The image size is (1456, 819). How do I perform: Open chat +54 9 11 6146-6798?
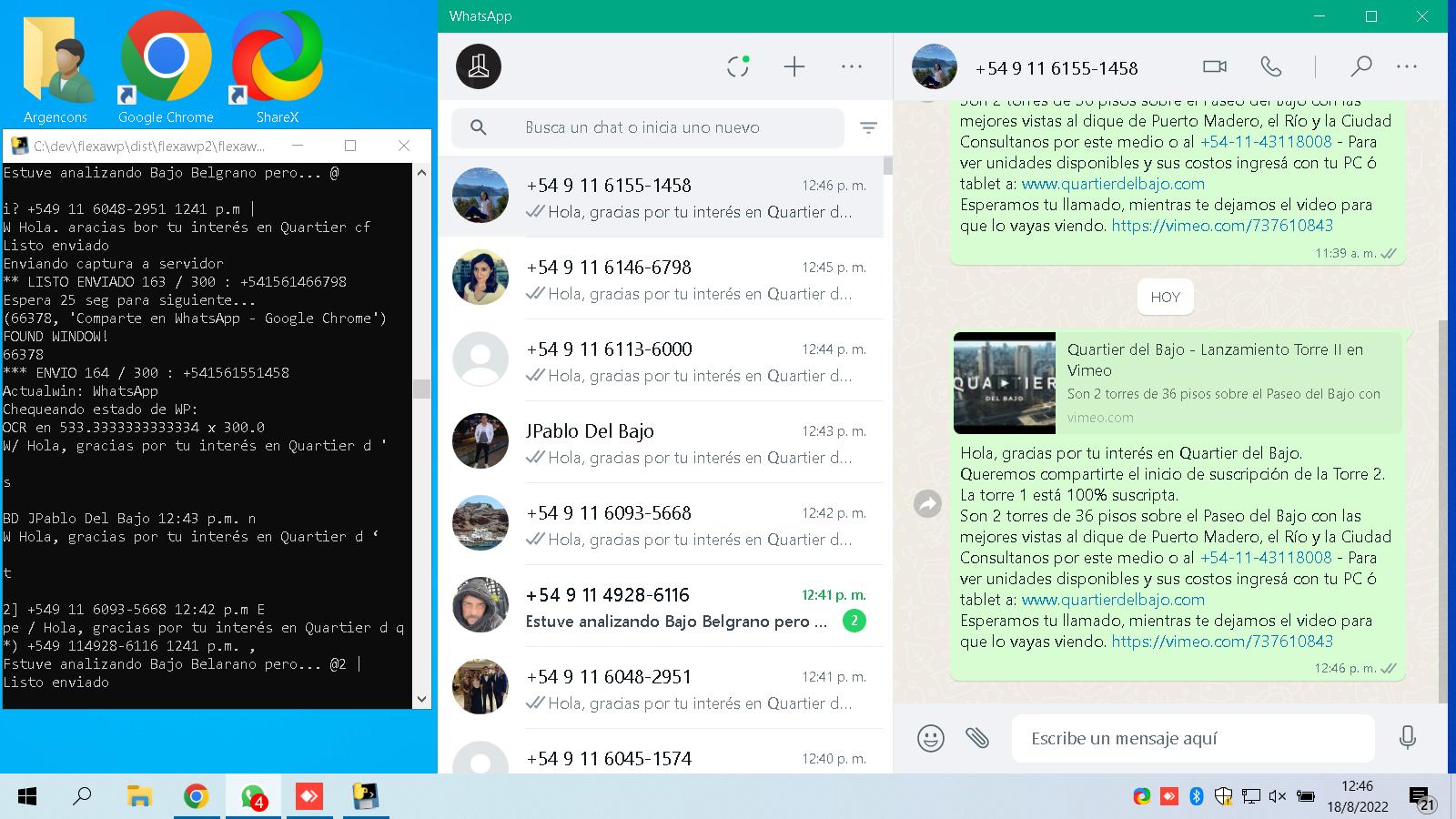[x=661, y=278]
